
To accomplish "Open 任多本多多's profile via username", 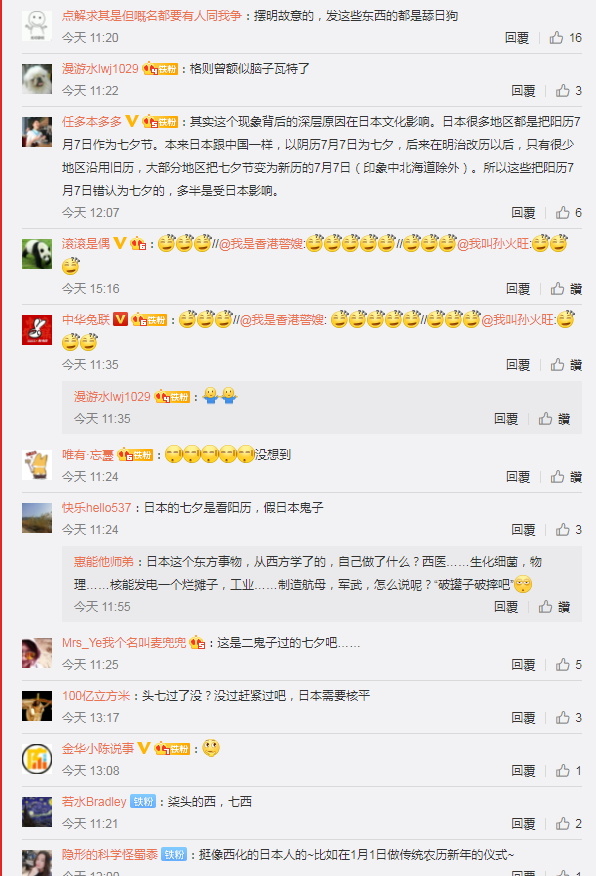I will pyautogui.click(x=92, y=122).
